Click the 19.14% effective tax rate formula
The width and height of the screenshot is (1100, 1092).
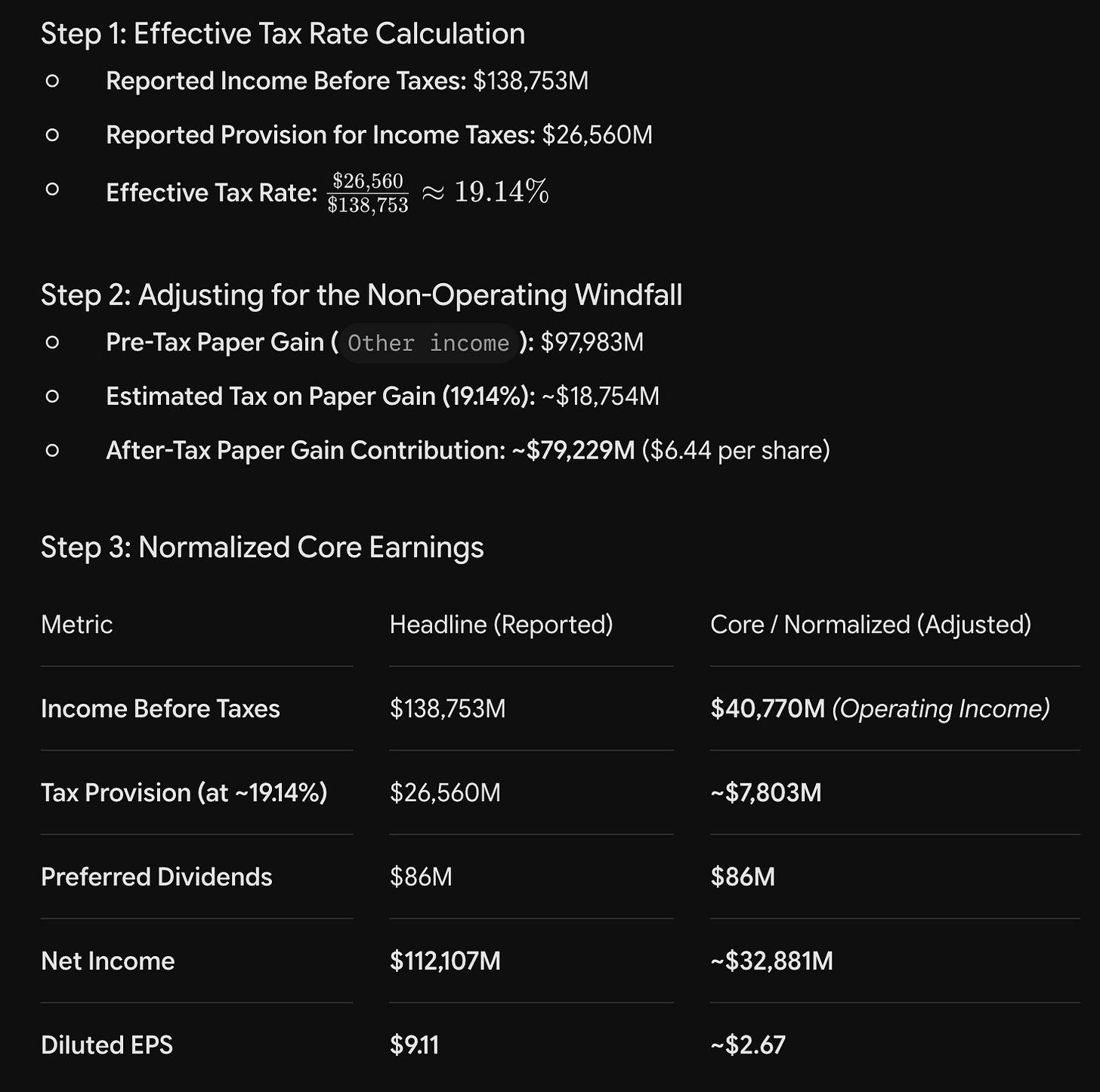(438, 193)
